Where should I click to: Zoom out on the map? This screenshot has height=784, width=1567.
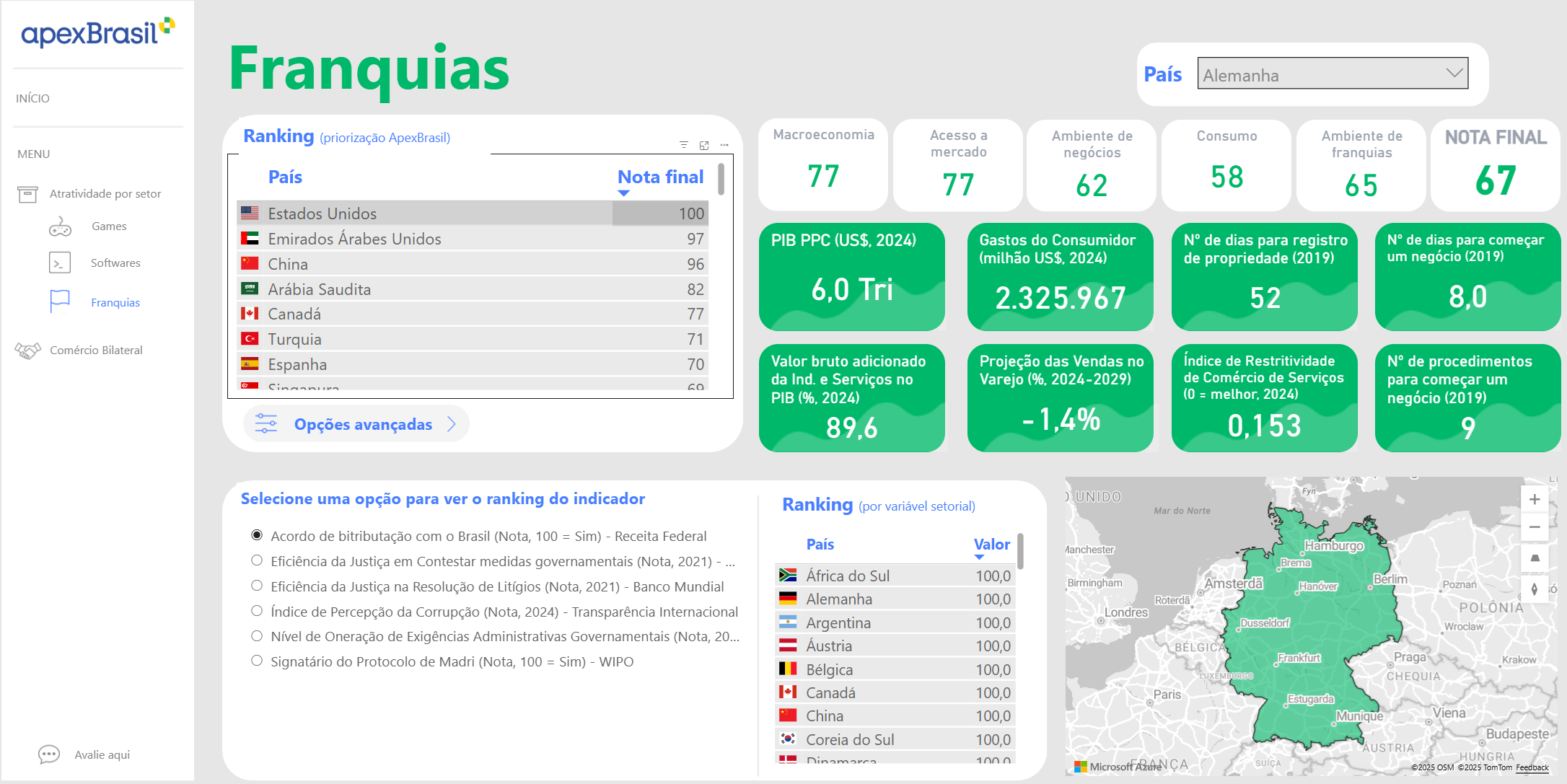1534,527
